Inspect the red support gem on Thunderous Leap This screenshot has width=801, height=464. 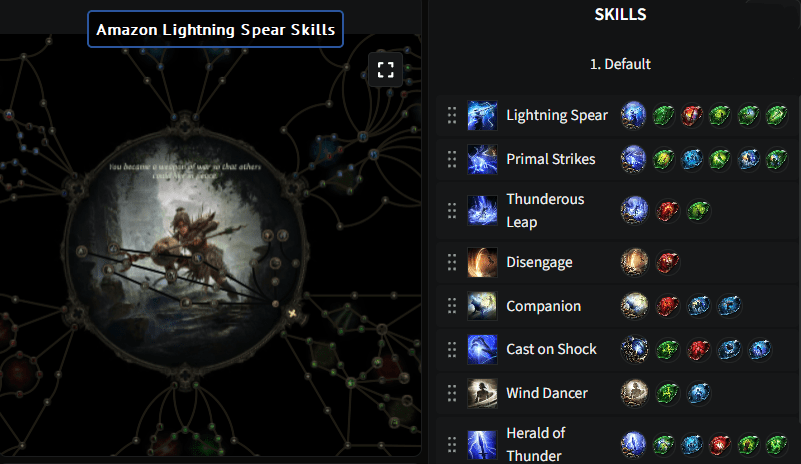click(x=668, y=211)
